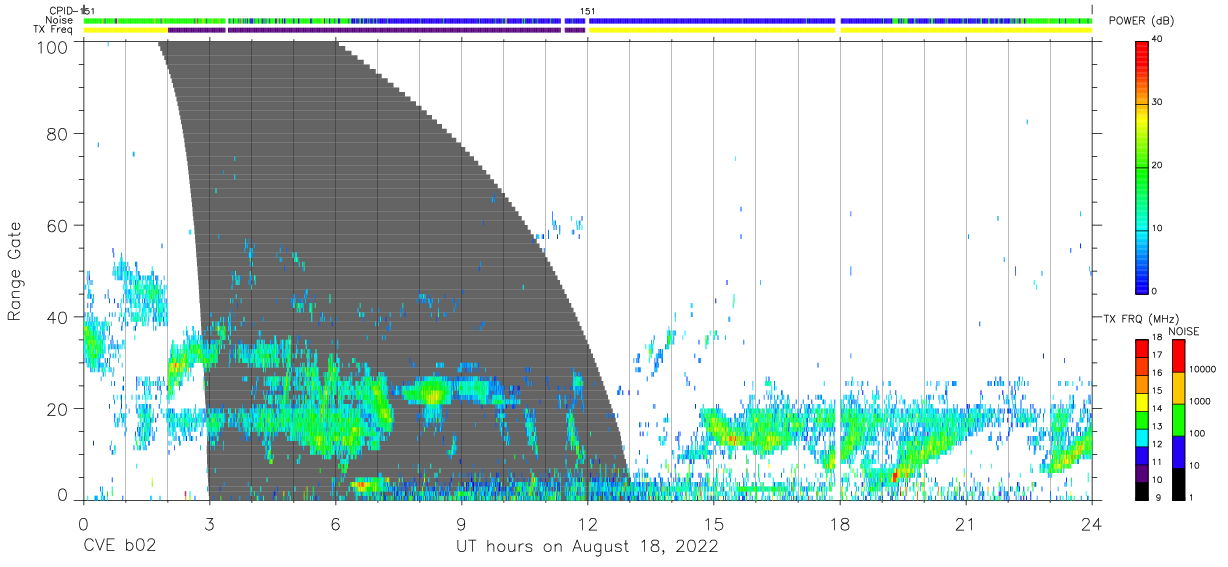The image size is (1228, 567).
Task: Click the yellow block of NOISE legend
Action: [x=1177, y=387]
